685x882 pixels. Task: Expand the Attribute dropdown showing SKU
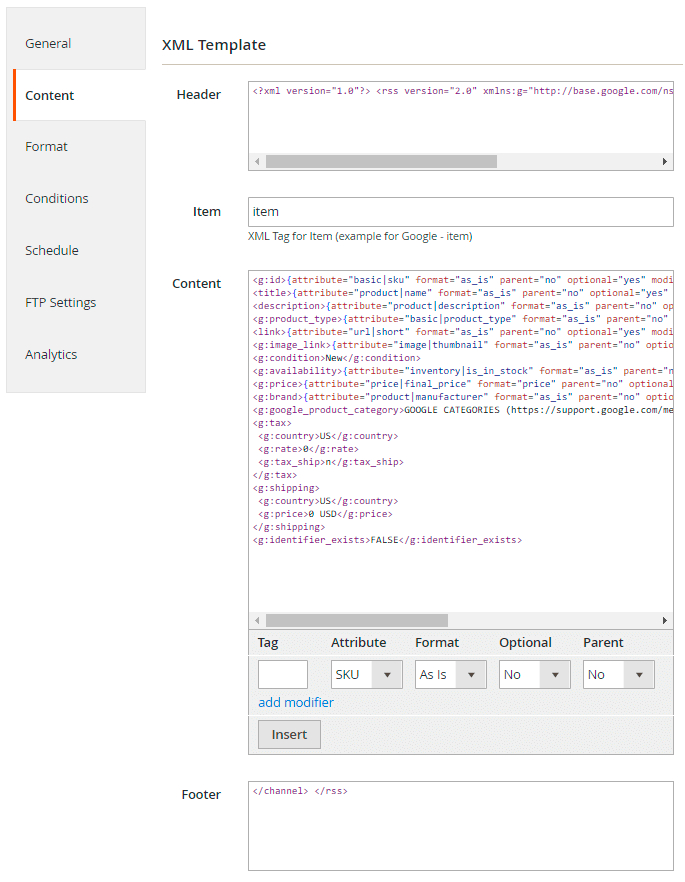[x=366, y=675]
